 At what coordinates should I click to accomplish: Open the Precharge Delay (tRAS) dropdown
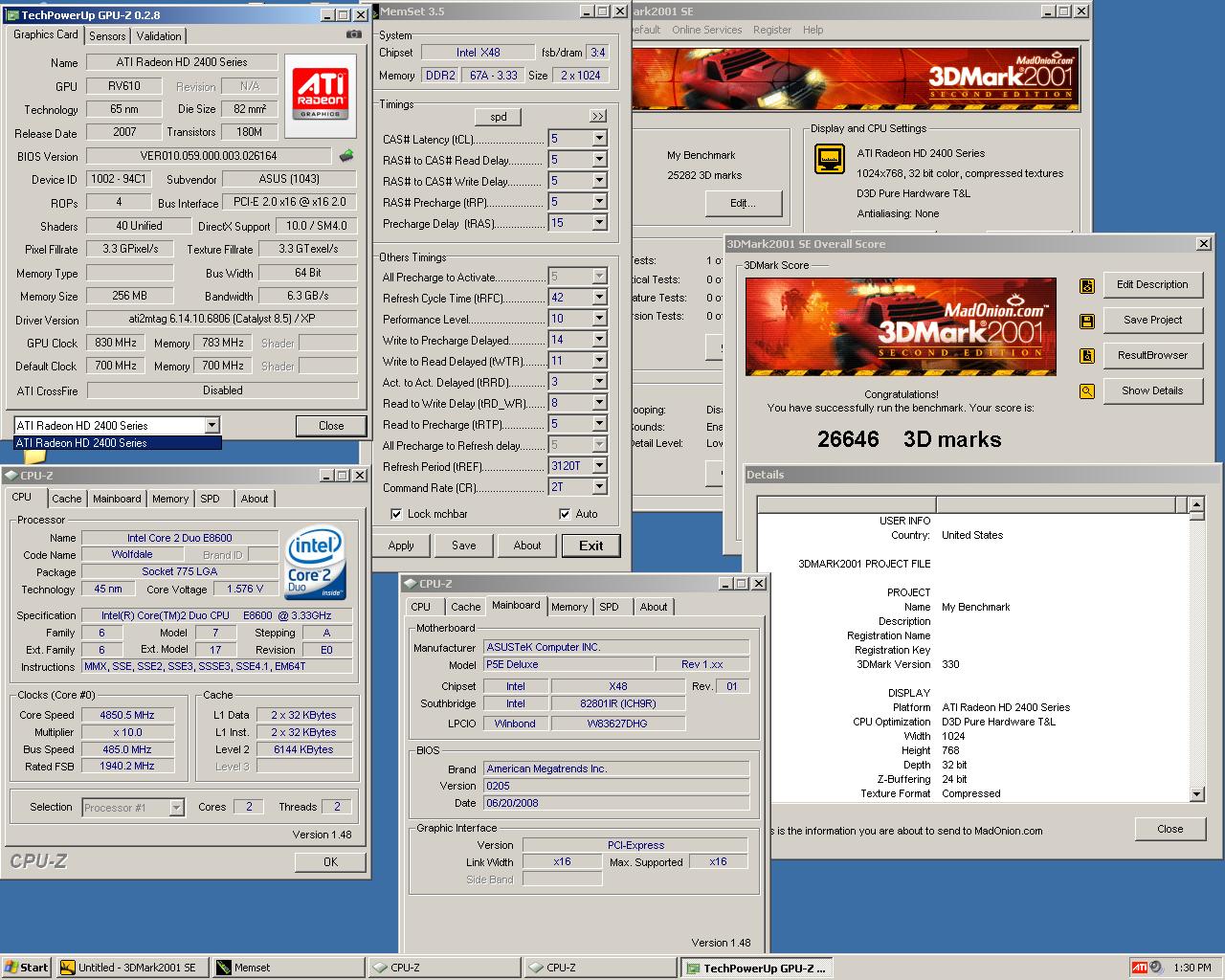pos(599,223)
